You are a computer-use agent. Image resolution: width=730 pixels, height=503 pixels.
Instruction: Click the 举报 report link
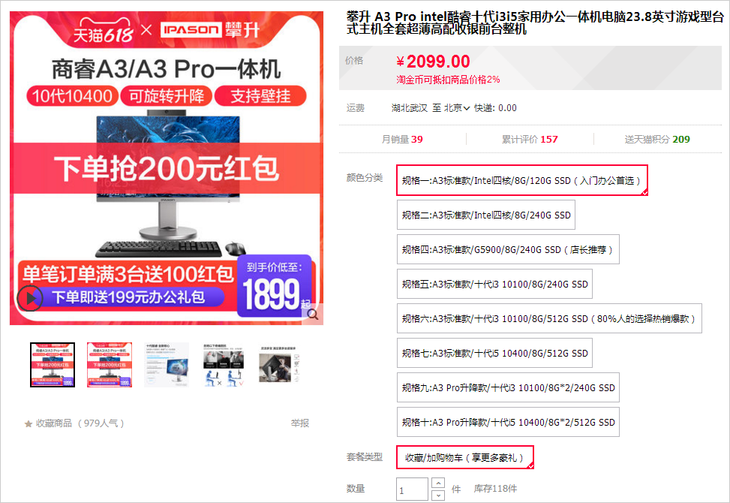300,423
